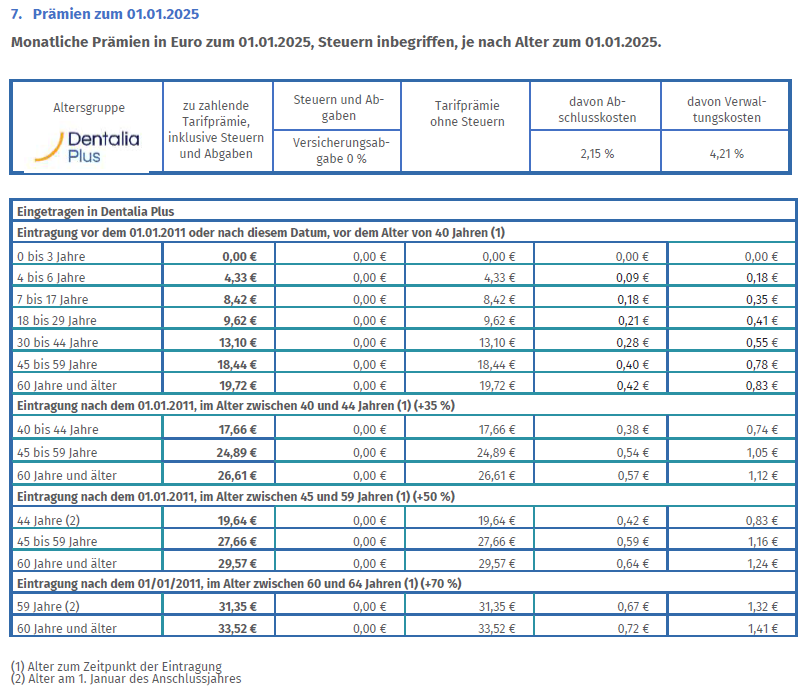
Task: Click bold premium '8,42 €'
Action: 240,299
